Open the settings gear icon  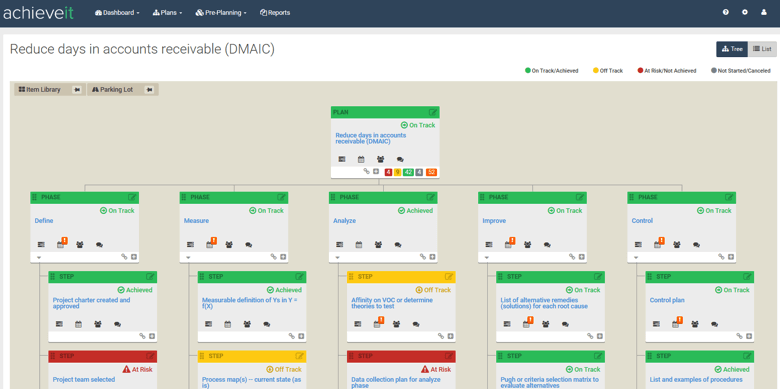(745, 12)
